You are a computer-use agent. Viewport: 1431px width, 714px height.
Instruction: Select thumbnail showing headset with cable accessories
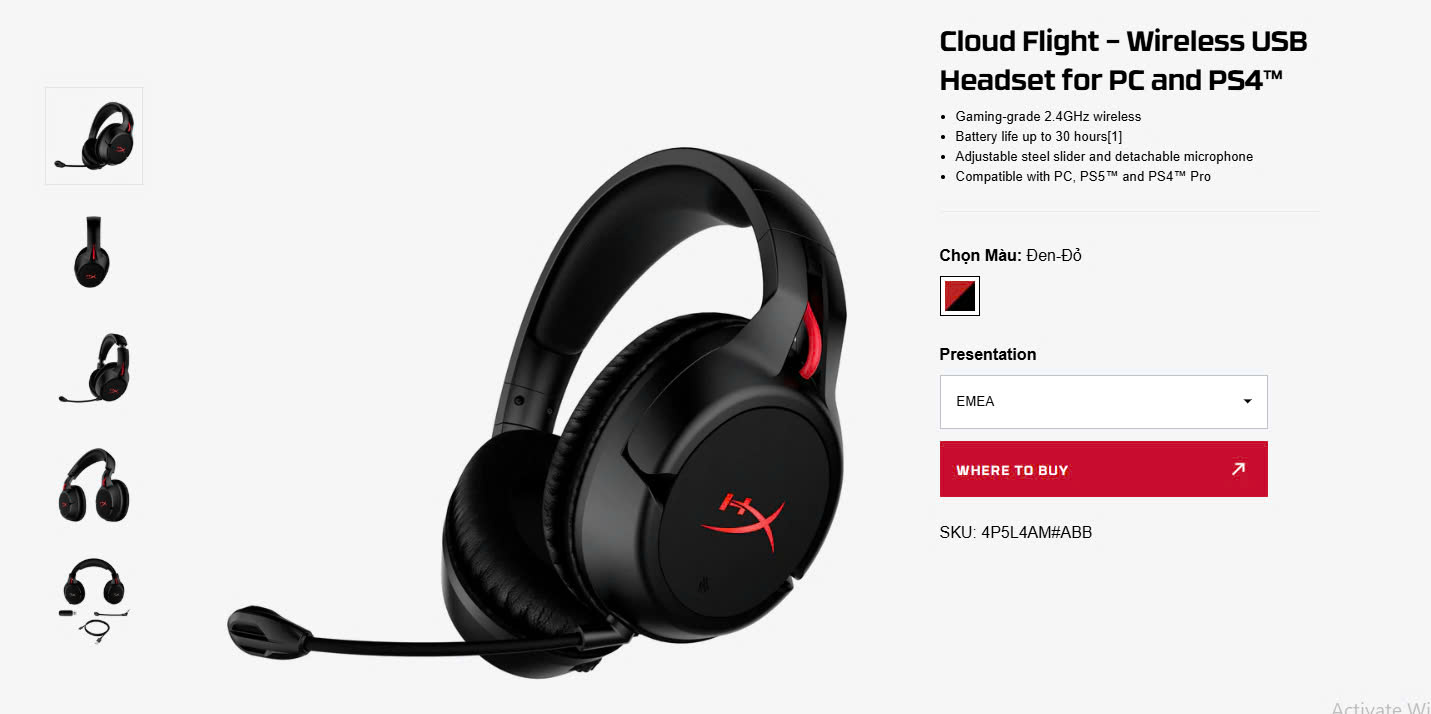[x=94, y=600]
